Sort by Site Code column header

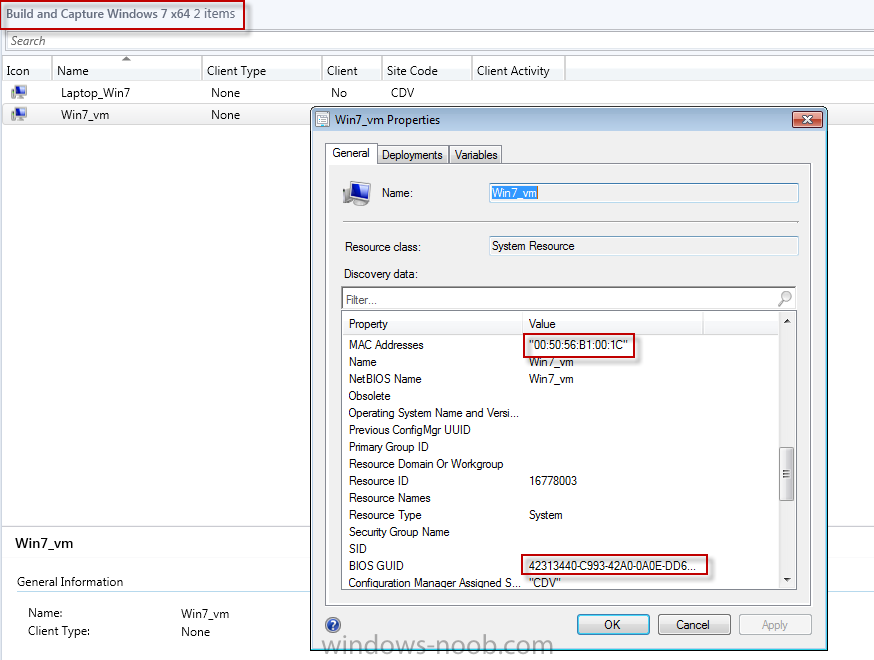click(x=426, y=70)
